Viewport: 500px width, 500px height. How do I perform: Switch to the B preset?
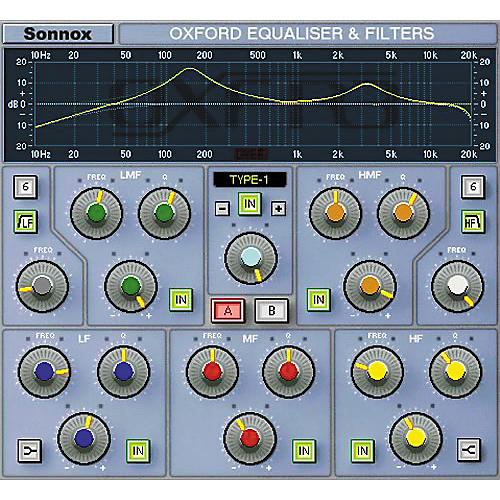pos(272,311)
